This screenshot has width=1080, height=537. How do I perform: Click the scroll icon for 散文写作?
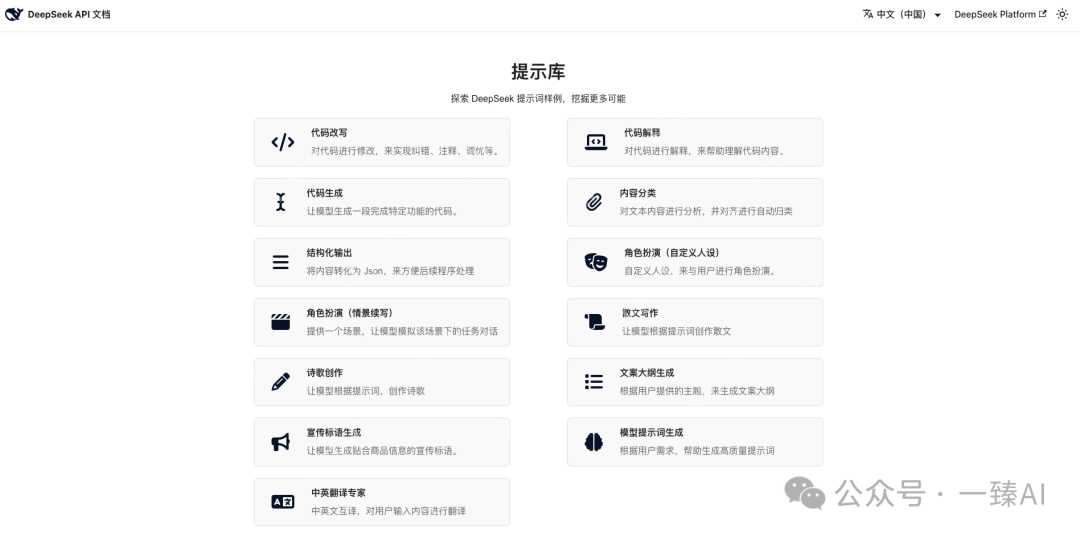[x=594, y=322]
